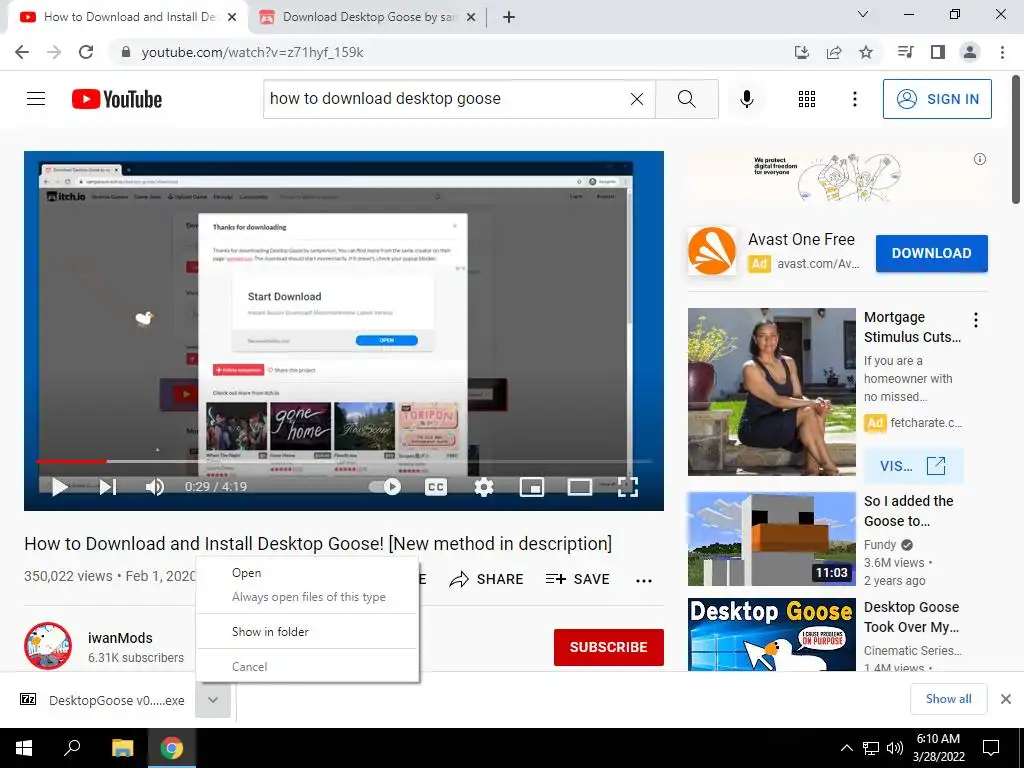
Task: Mute the video volume speaker
Action: tap(155, 487)
